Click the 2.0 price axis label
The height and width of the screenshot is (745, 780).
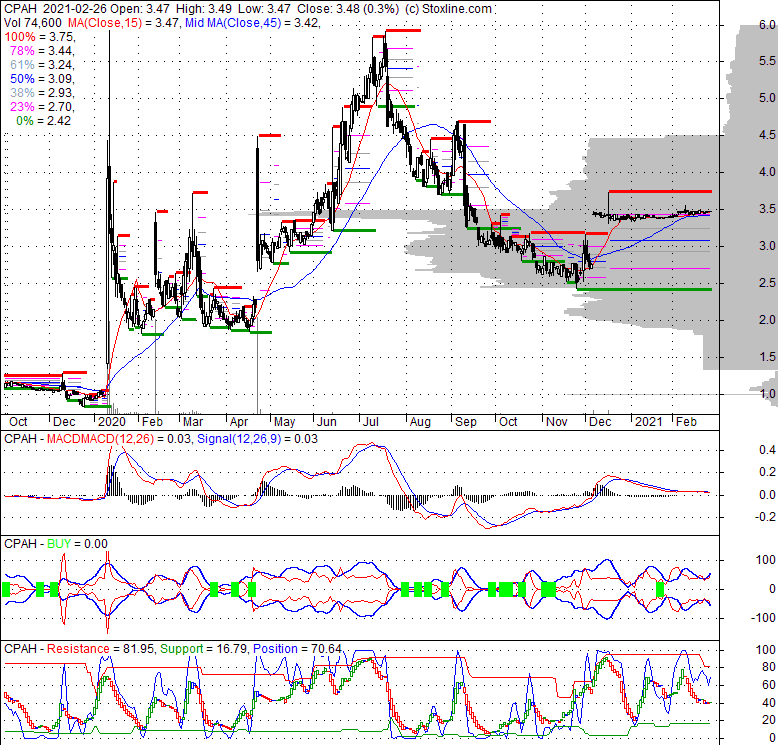[767, 320]
